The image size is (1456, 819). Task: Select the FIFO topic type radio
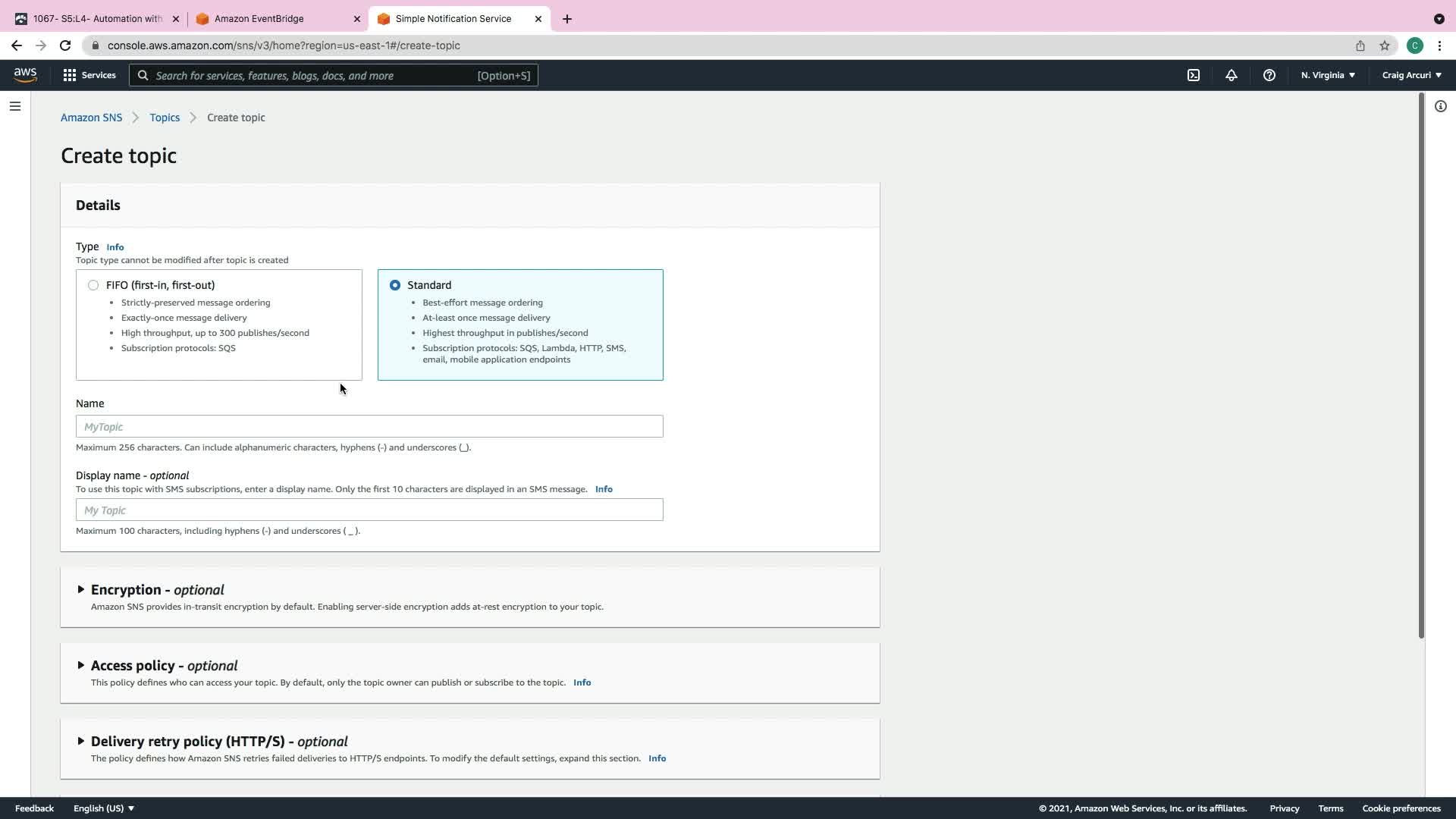click(x=93, y=285)
